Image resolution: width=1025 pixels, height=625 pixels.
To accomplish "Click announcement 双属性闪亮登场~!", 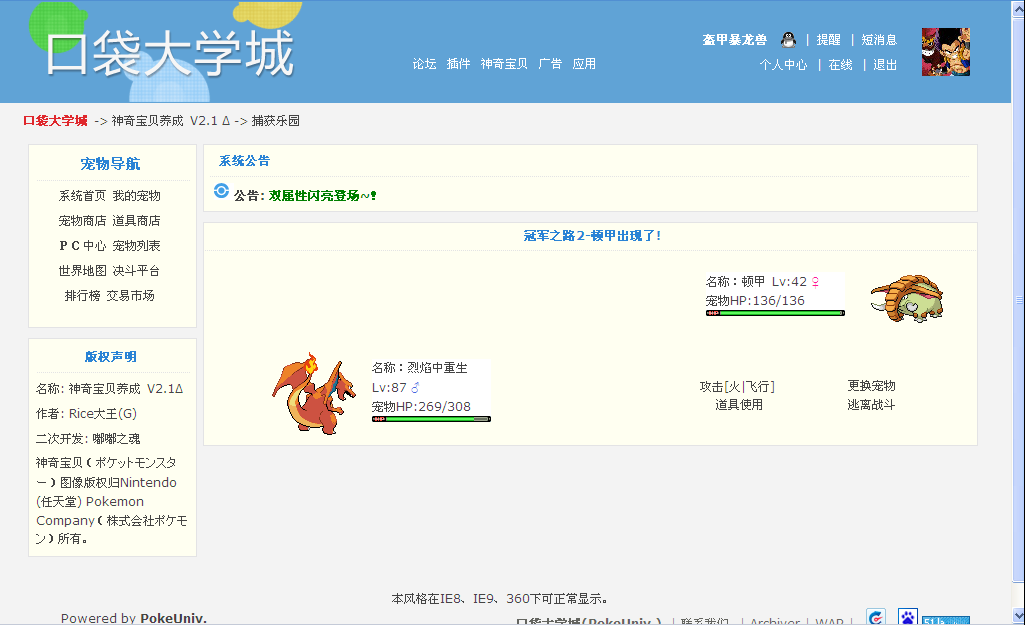I will tap(322, 195).
